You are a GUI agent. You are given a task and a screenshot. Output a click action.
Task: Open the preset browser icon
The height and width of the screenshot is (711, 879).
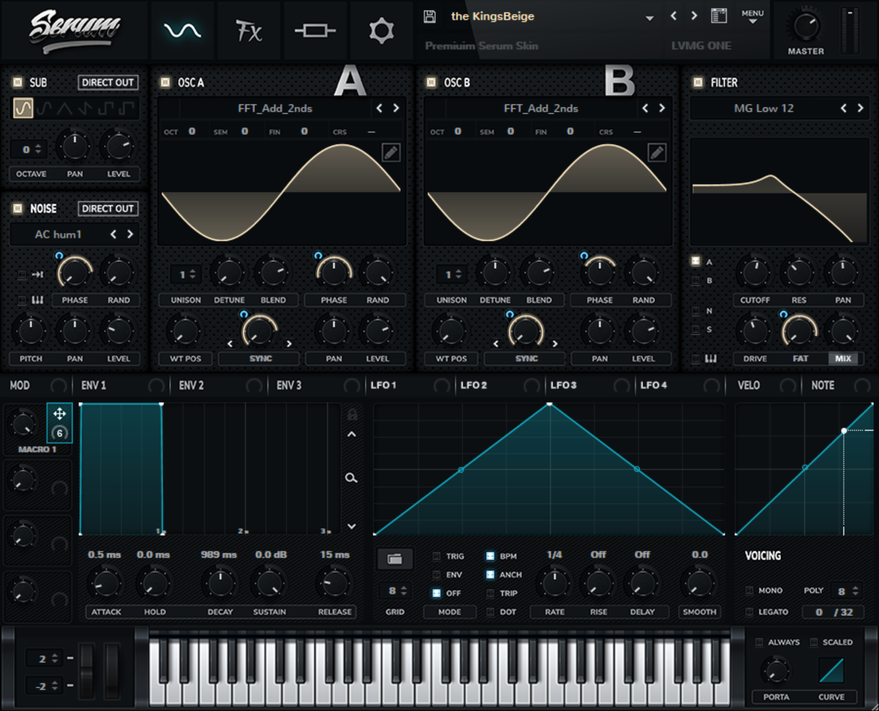pyautogui.click(x=719, y=16)
